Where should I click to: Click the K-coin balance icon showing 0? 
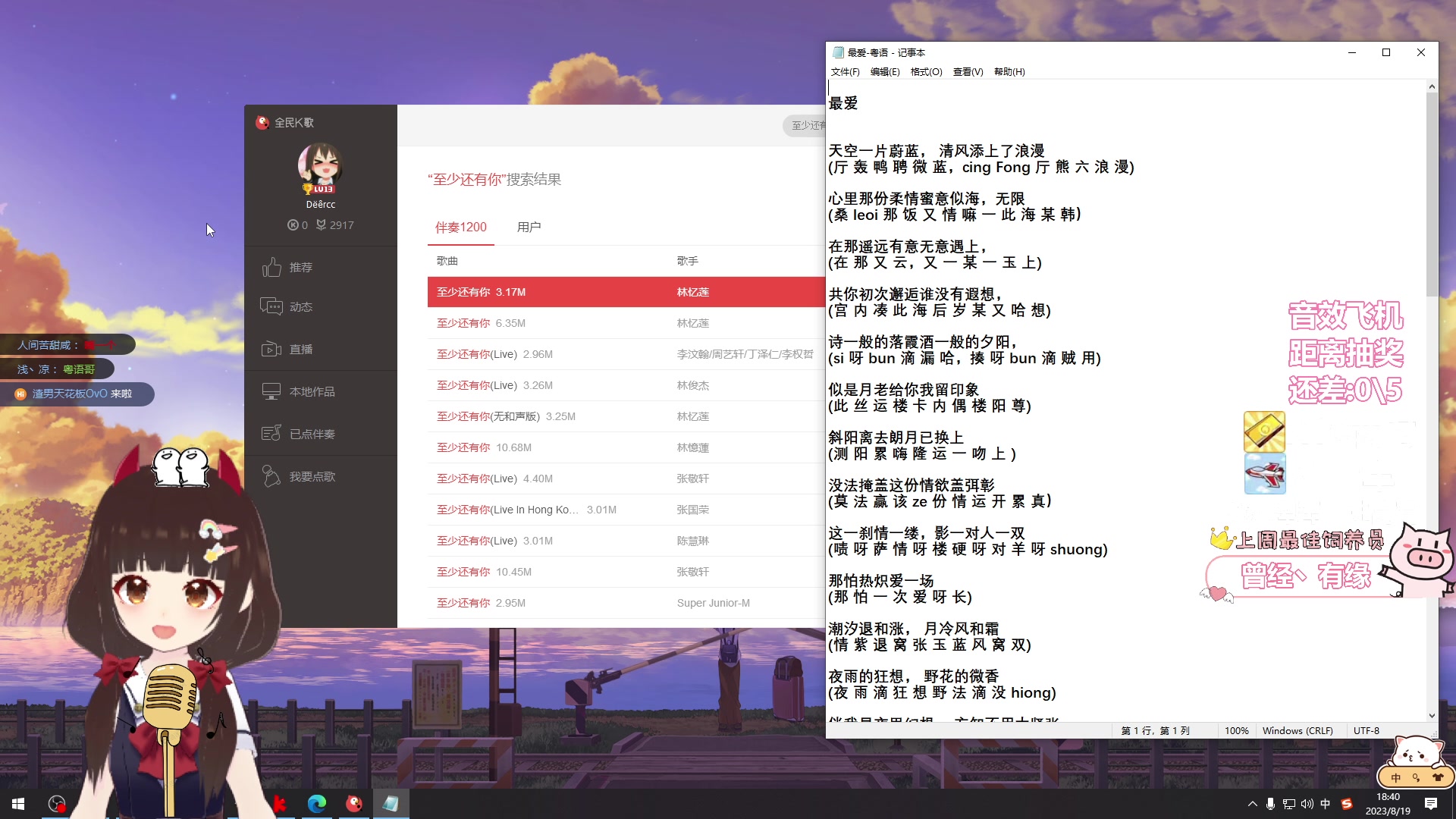(293, 224)
